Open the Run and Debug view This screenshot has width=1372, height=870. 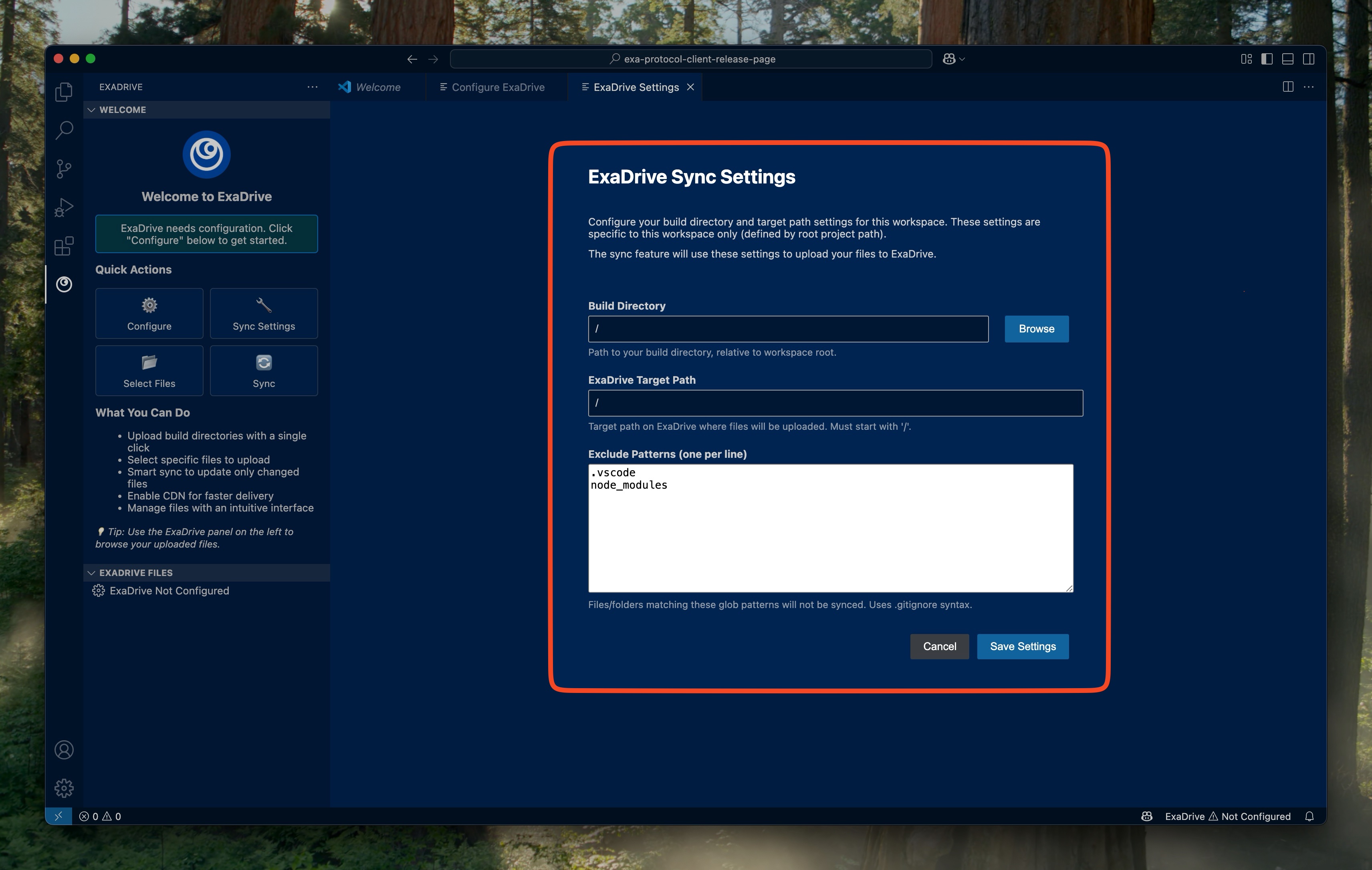click(x=64, y=207)
